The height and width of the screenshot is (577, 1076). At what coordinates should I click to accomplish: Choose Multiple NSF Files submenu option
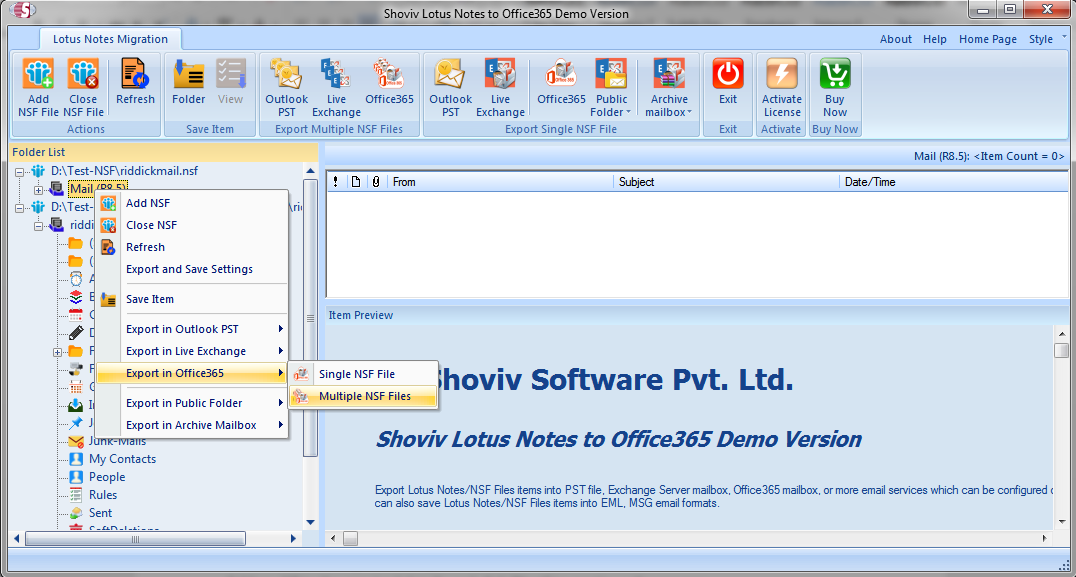pos(363,397)
